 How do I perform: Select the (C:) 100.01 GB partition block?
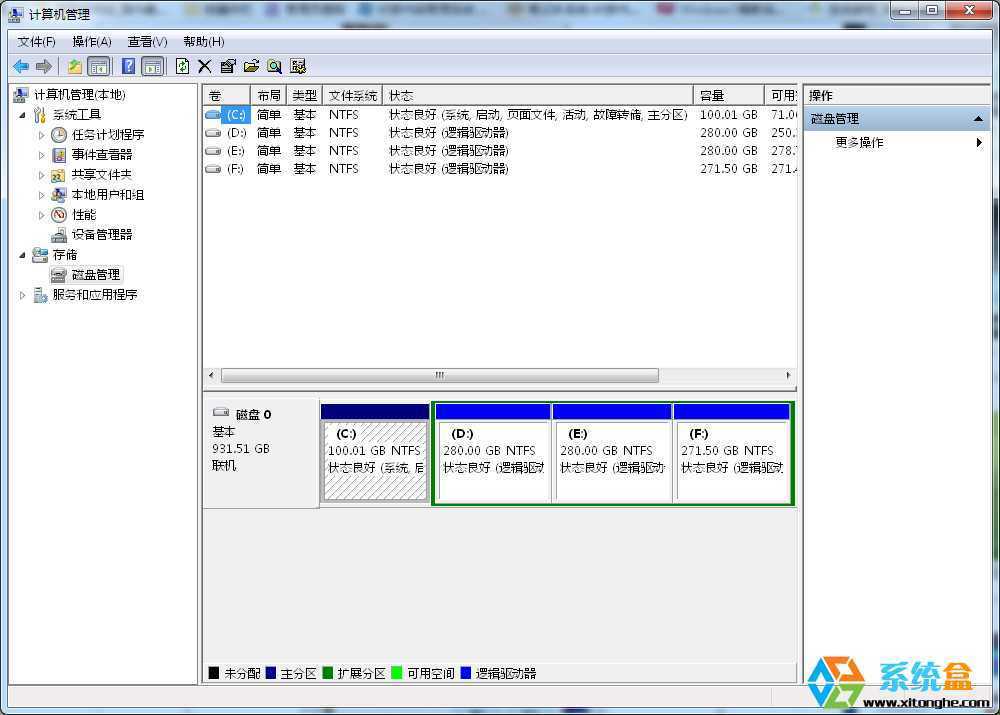point(375,454)
